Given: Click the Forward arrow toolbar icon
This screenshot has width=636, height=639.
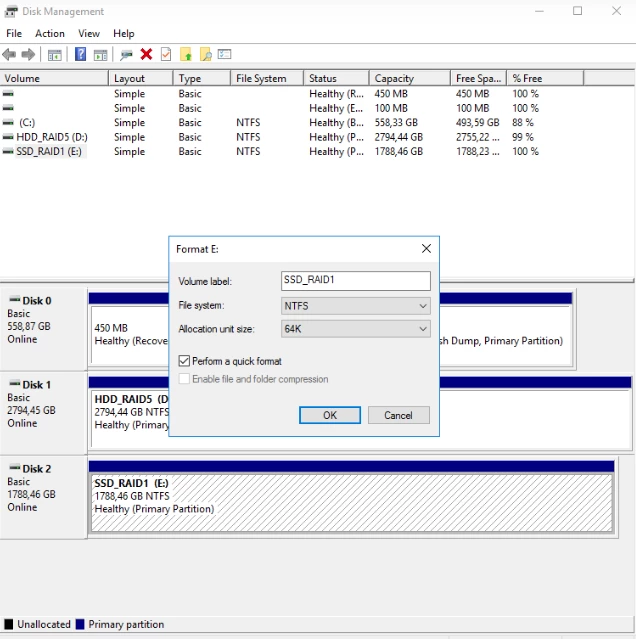Looking at the screenshot, I should (28, 54).
